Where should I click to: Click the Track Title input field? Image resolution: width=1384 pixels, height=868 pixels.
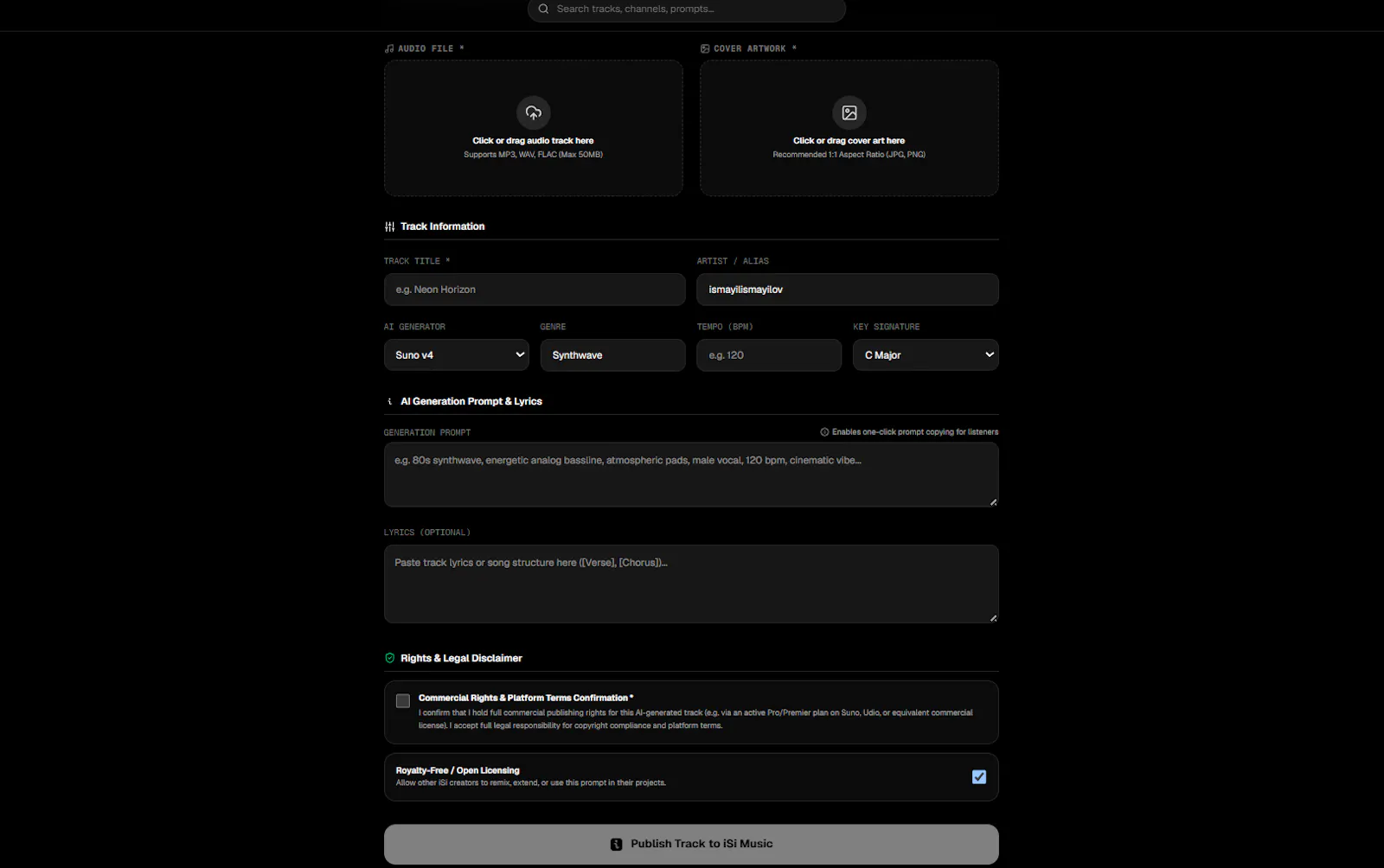(535, 290)
